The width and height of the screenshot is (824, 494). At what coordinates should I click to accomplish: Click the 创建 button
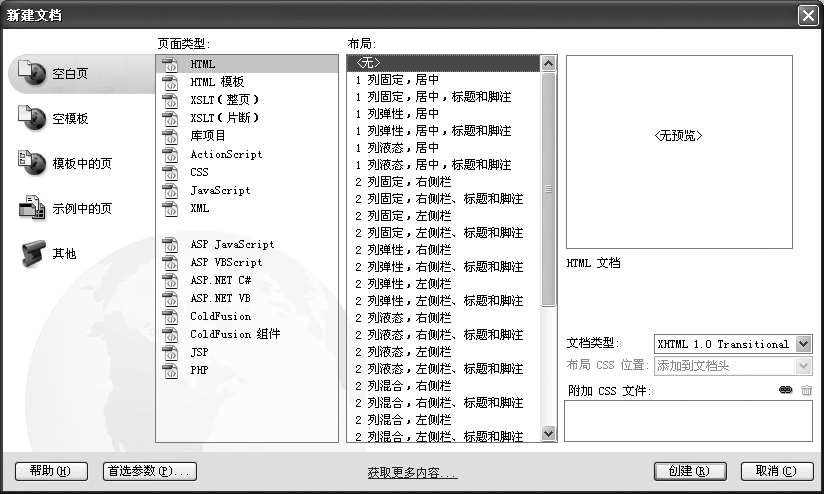click(x=689, y=471)
